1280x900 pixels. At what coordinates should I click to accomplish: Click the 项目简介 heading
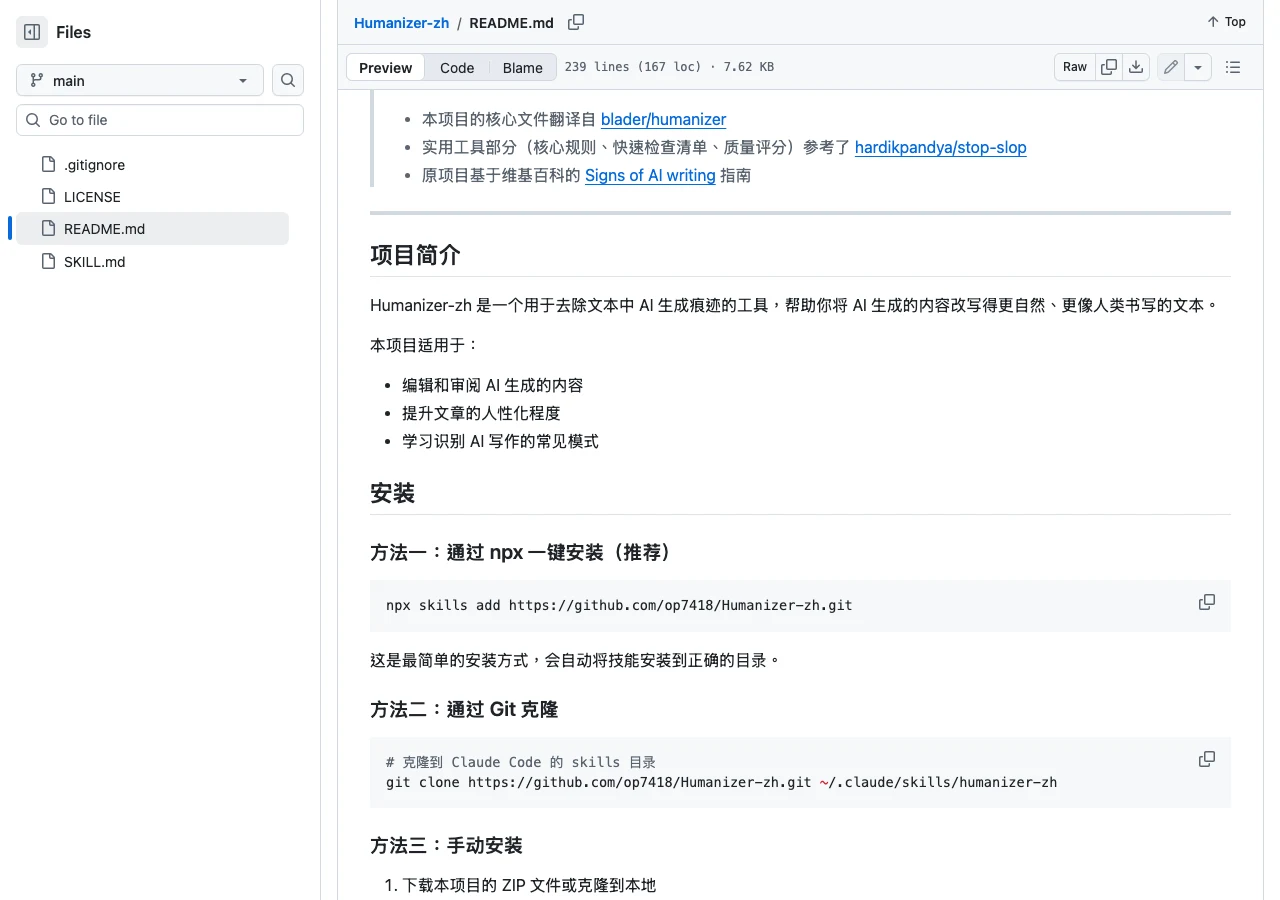point(415,254)
